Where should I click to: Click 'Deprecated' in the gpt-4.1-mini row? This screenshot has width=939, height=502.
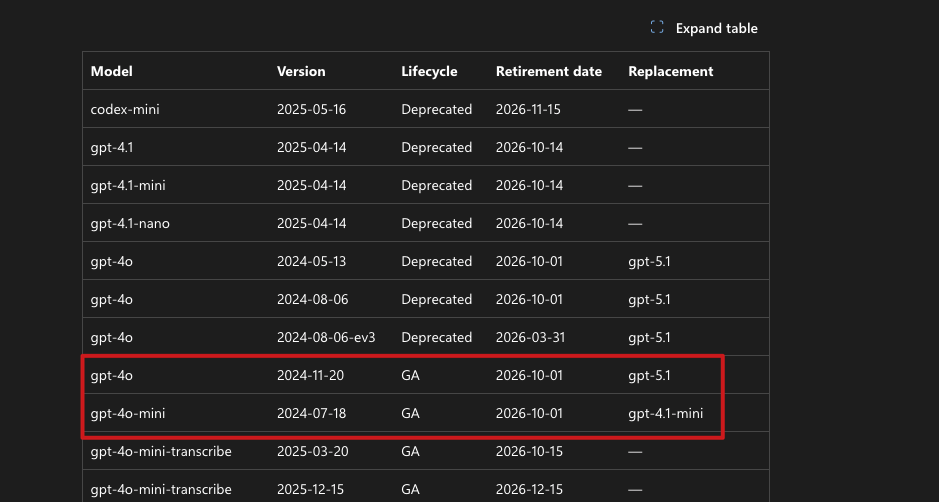click(437, 185)
